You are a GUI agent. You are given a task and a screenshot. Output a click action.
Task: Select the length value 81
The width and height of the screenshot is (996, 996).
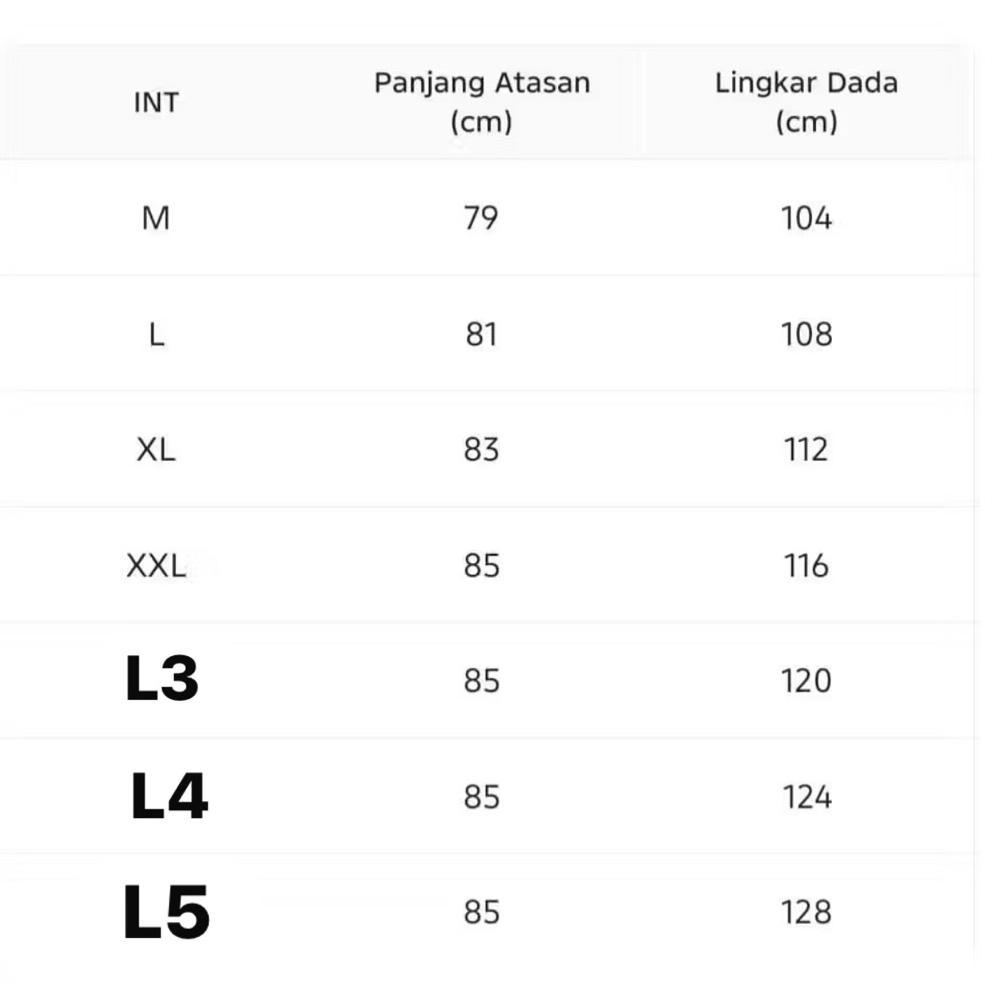[x=481, y=334]
